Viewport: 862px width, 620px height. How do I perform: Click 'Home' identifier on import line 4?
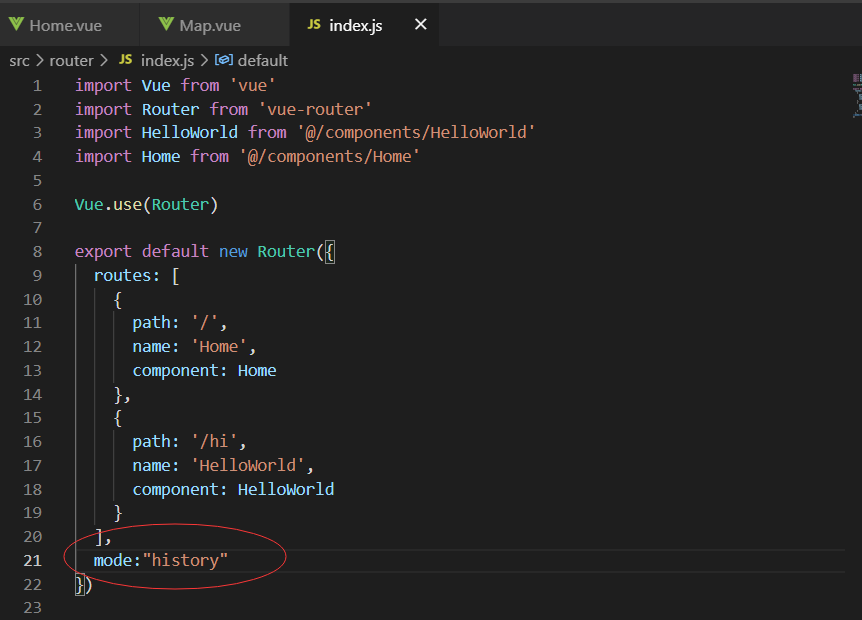tap(161, 157)
